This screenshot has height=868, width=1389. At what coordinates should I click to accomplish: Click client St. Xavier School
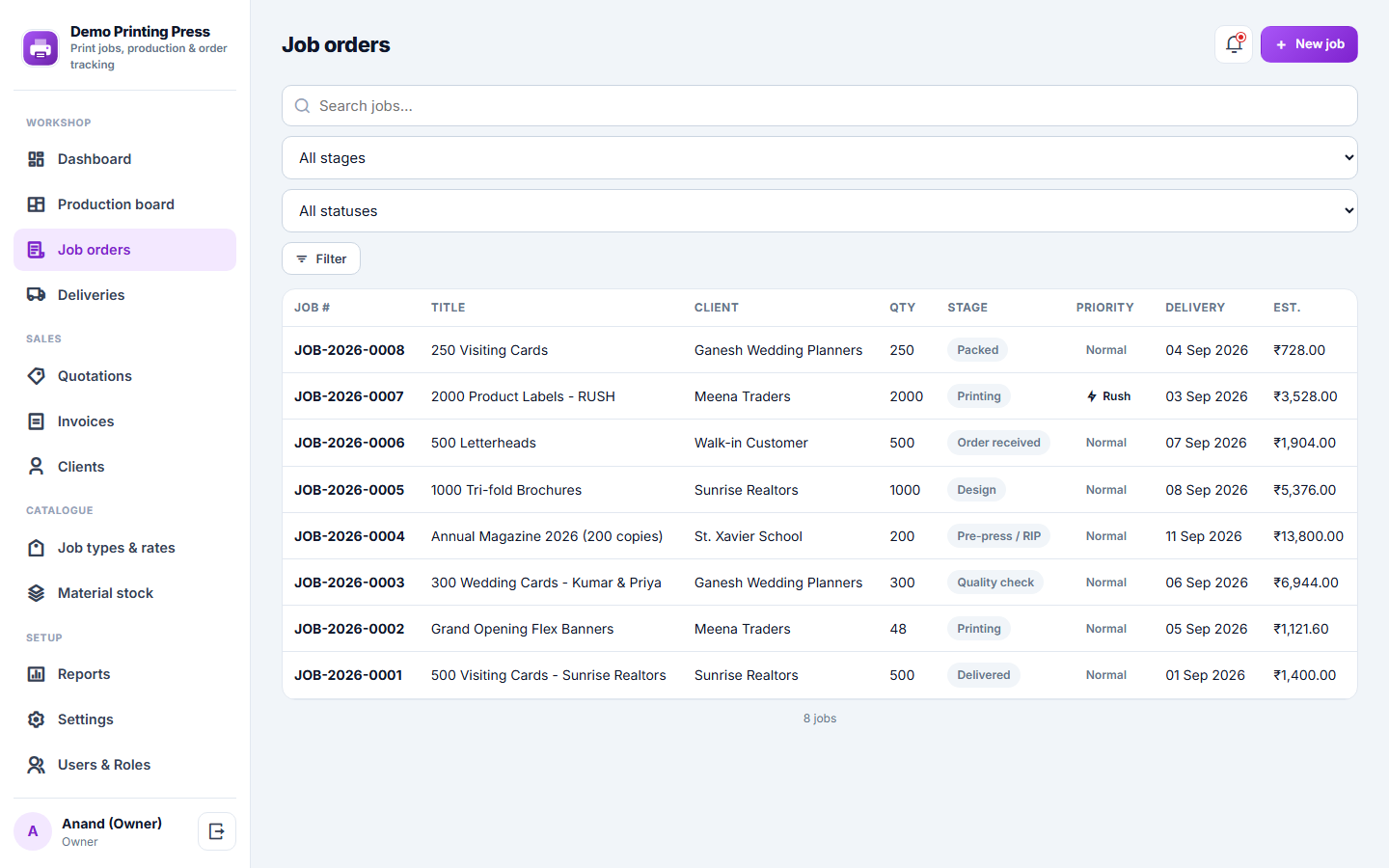click(749, 536)
